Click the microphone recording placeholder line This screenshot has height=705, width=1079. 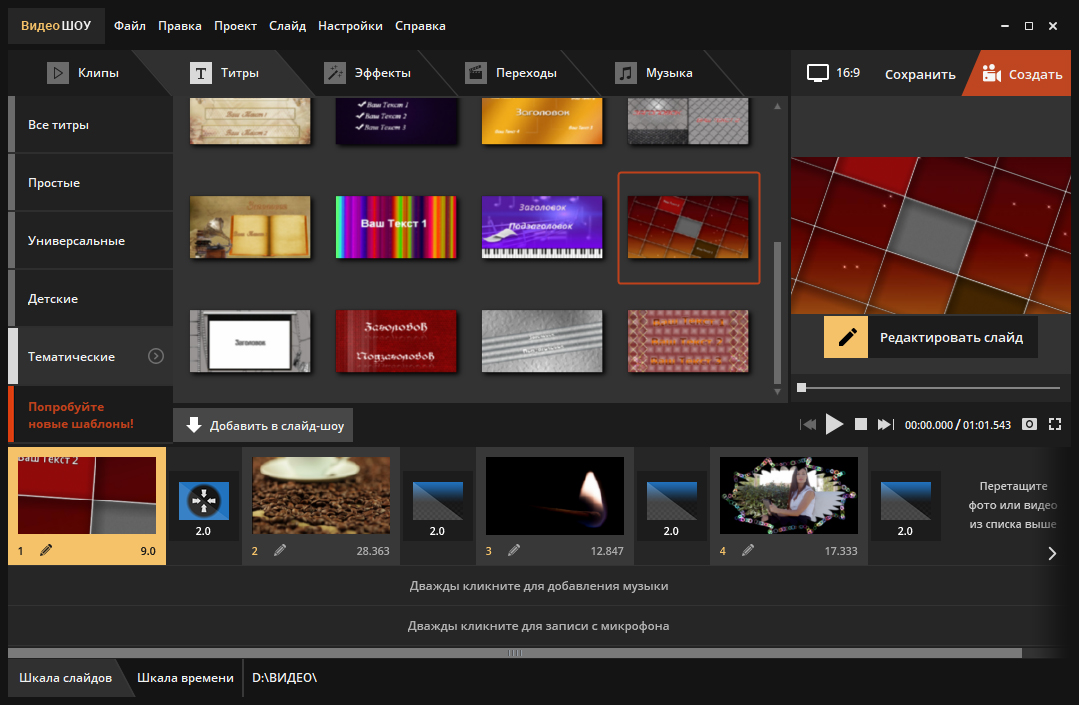point(539,626)
